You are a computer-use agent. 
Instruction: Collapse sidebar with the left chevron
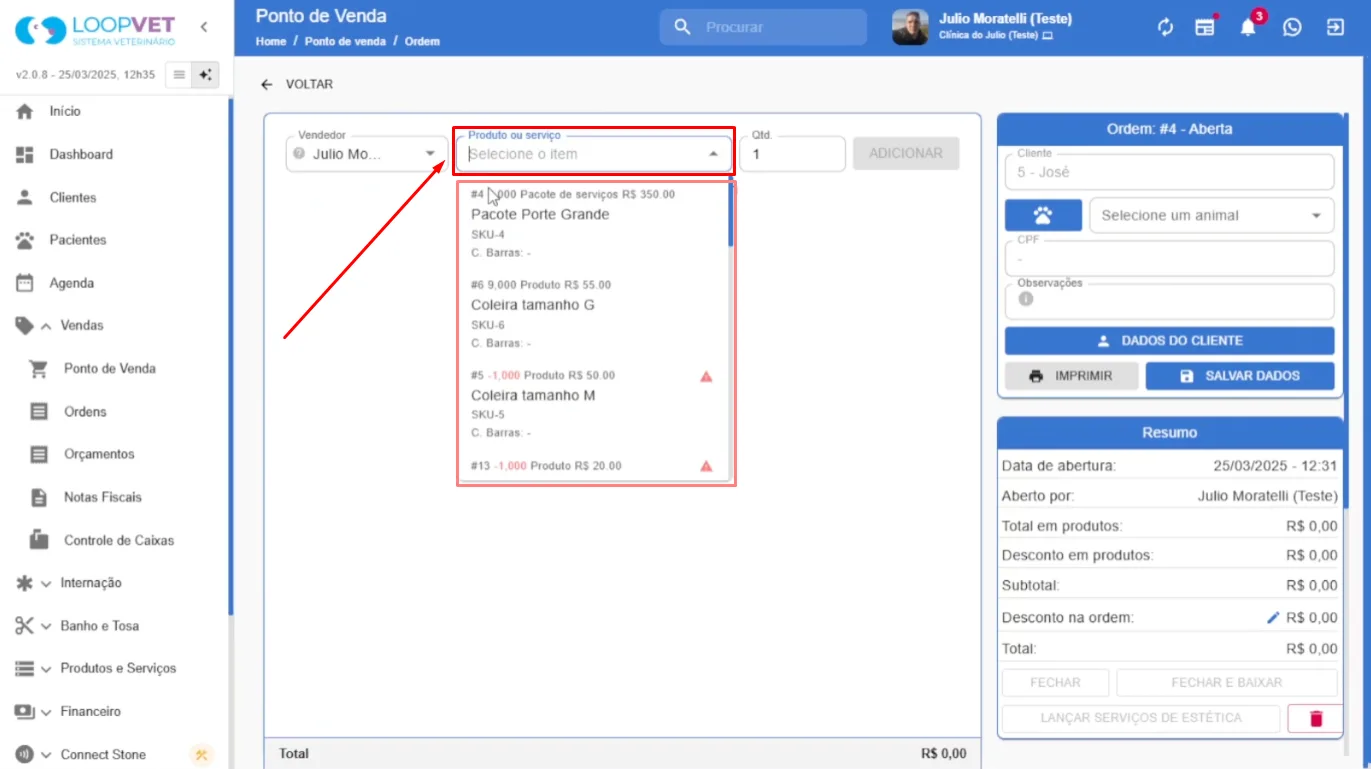point(204,27)
